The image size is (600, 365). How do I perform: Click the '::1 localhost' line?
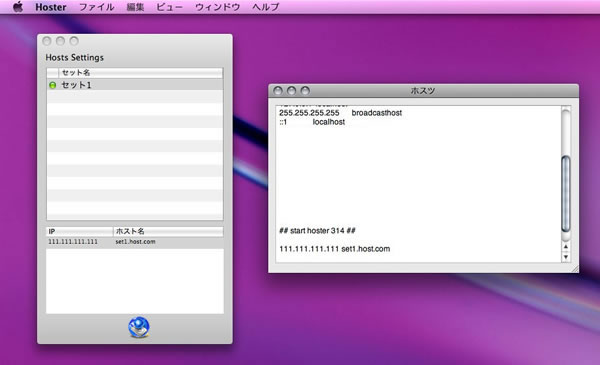point(312,122)
